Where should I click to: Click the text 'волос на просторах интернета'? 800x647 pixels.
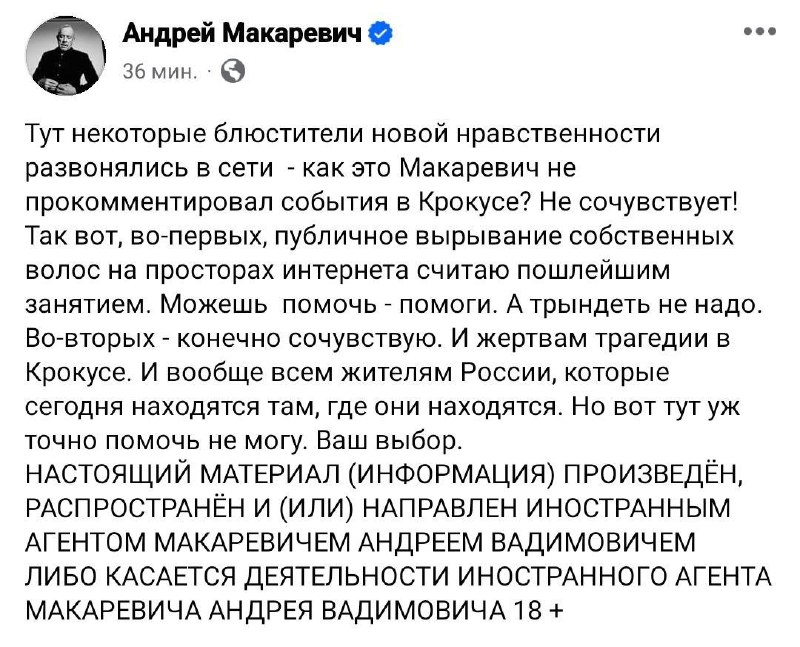217,270
